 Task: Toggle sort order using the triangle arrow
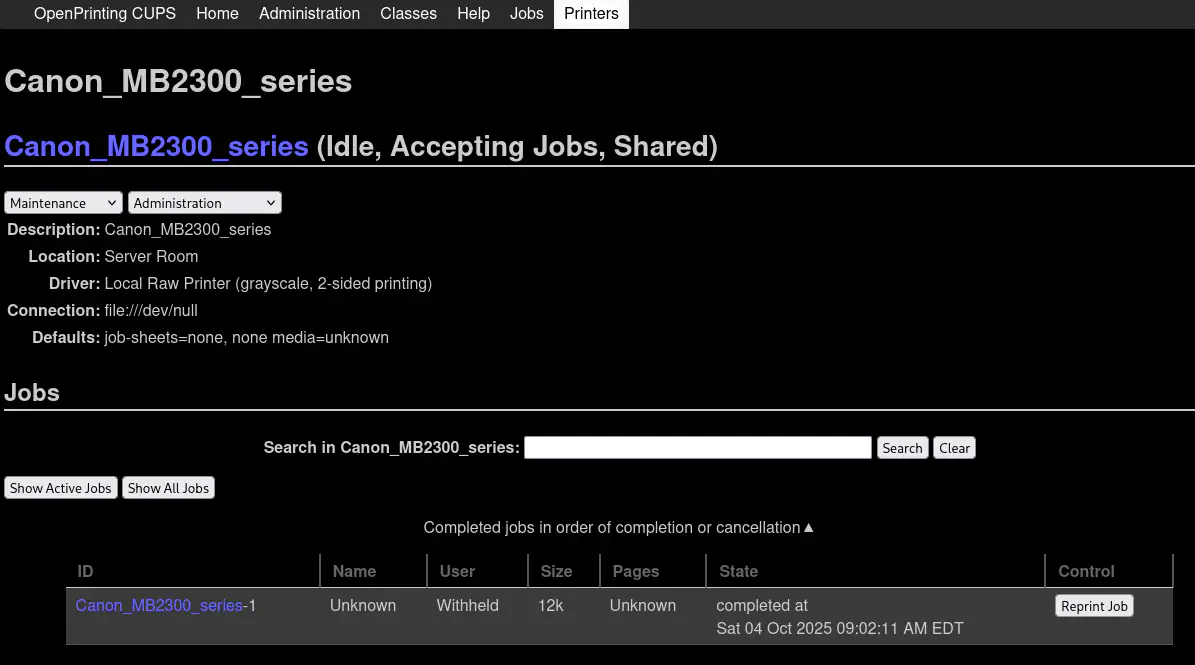809,528
